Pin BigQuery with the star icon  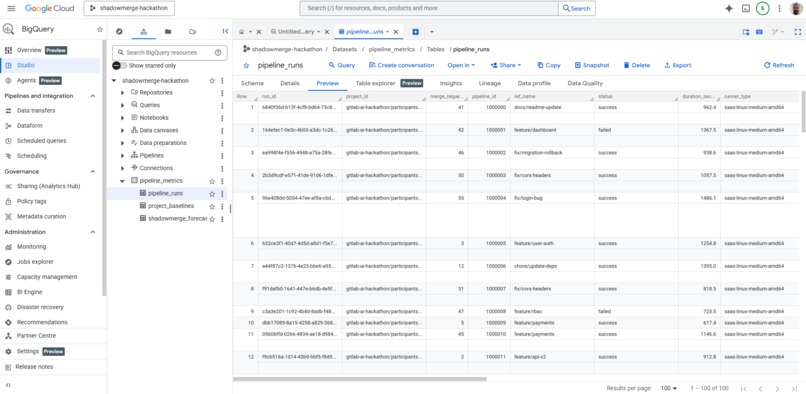pyautogui.click(x=100, y=29)
